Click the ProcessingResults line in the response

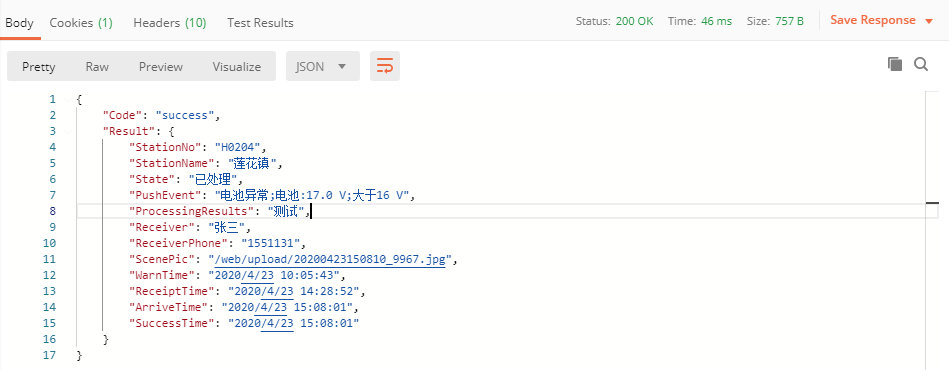508,211
